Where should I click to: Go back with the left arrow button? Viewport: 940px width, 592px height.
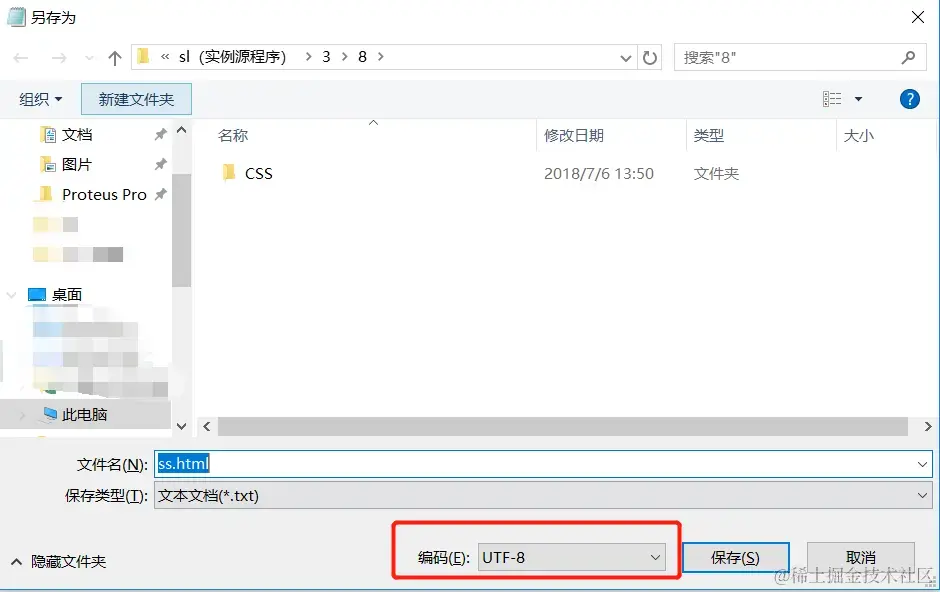(21, 58)
